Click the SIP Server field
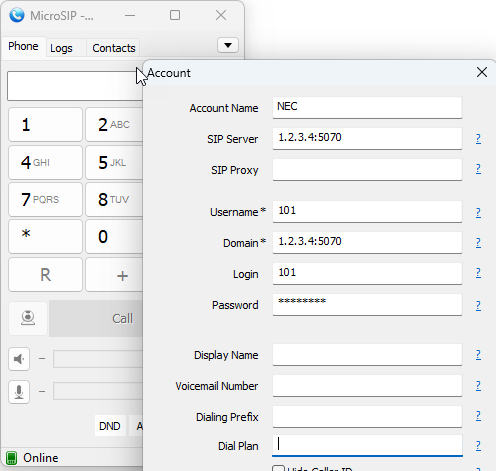The image size is (496, 471). click(367, 138)
